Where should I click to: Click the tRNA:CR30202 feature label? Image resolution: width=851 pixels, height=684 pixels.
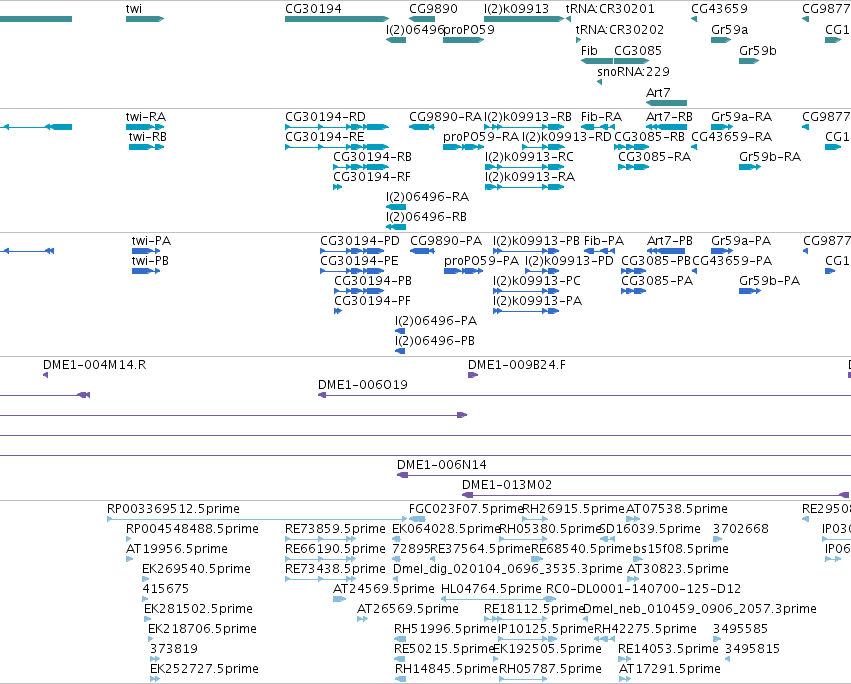tap(619, 29)
